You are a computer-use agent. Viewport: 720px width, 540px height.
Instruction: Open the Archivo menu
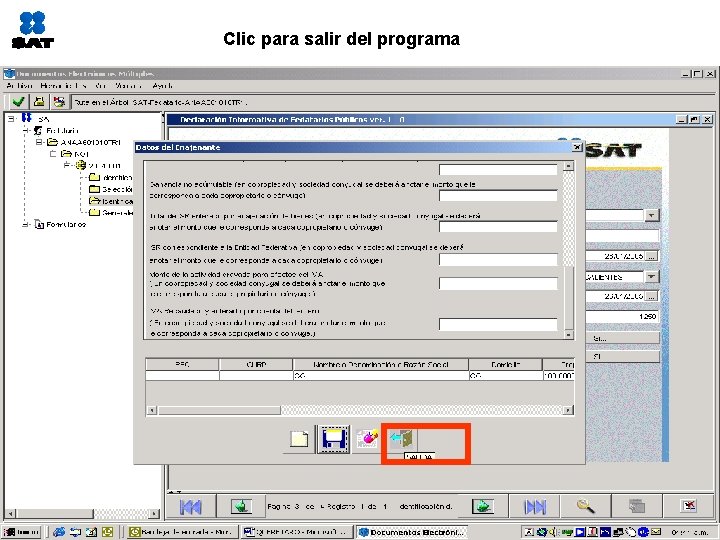pos(19,86)
